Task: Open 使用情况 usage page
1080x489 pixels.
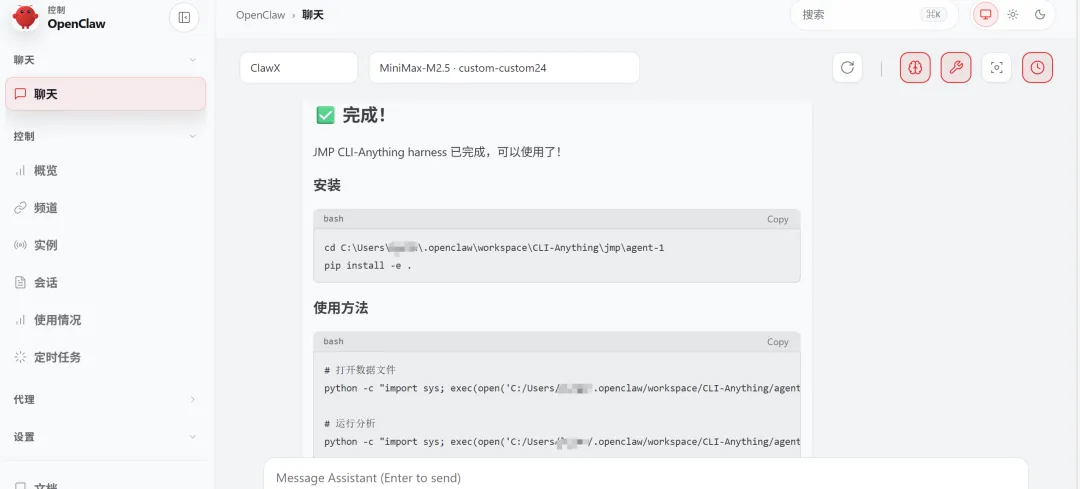Action: click(105, 320)
